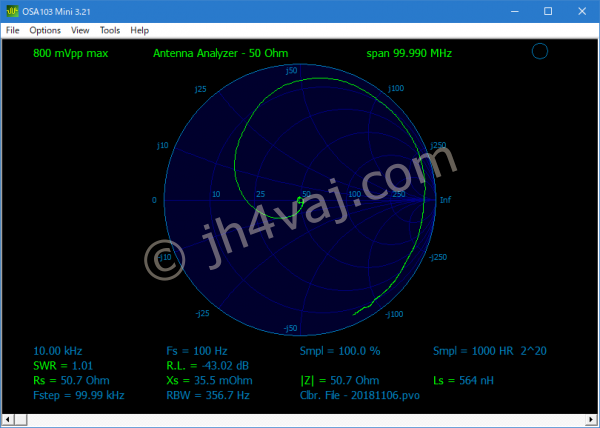Image resolution: width=600 pixels, height=428 pixels.
Task: Click the '10.00 kHz' frequency value
Action: tap(57, 351)
